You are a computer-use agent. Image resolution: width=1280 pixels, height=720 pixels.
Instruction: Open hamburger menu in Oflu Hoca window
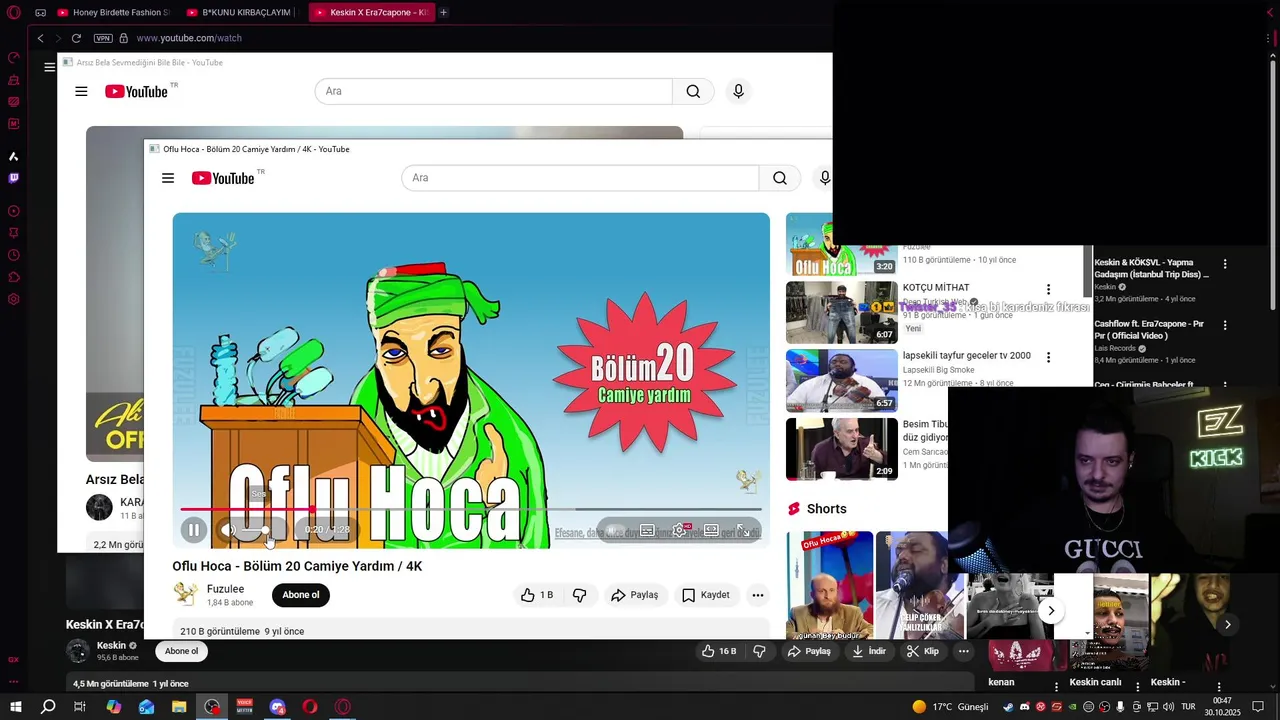click(168, 178)
